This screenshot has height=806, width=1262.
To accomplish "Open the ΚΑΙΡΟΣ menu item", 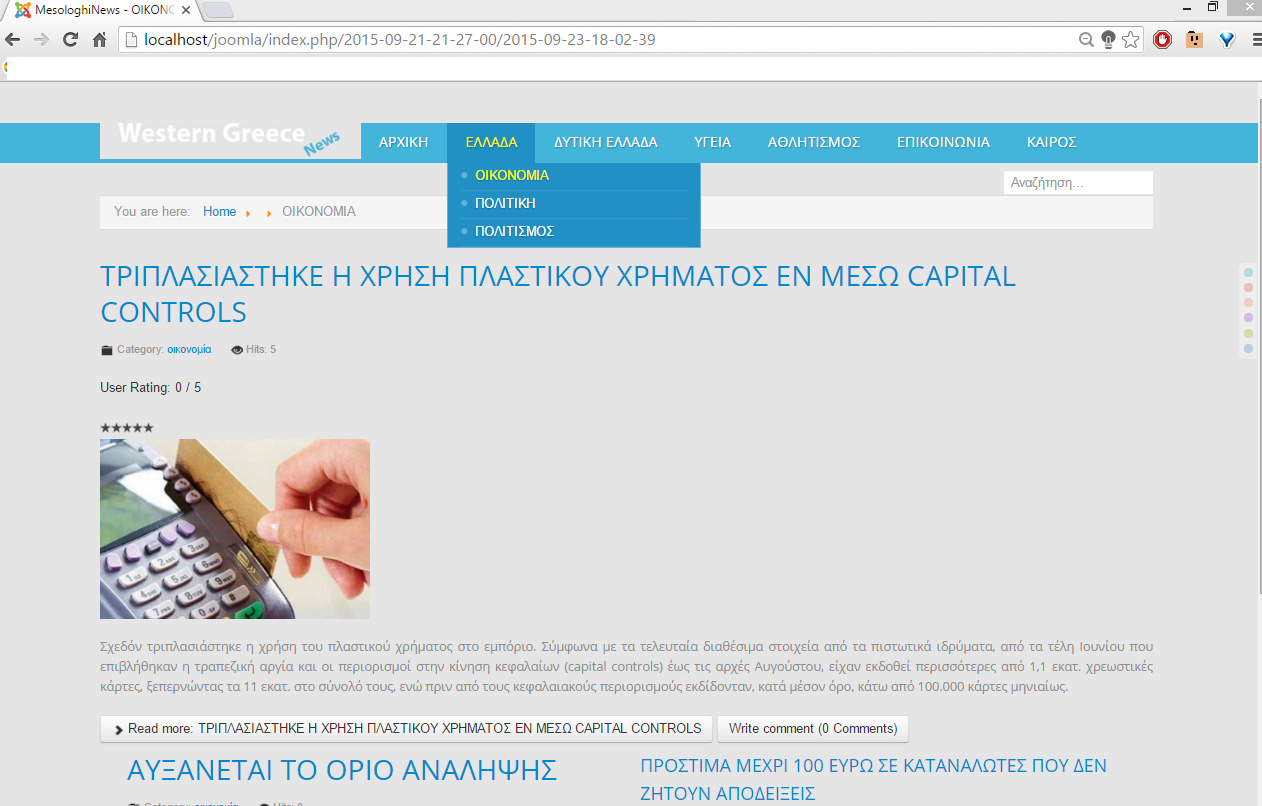I will tap(1052, 142).
